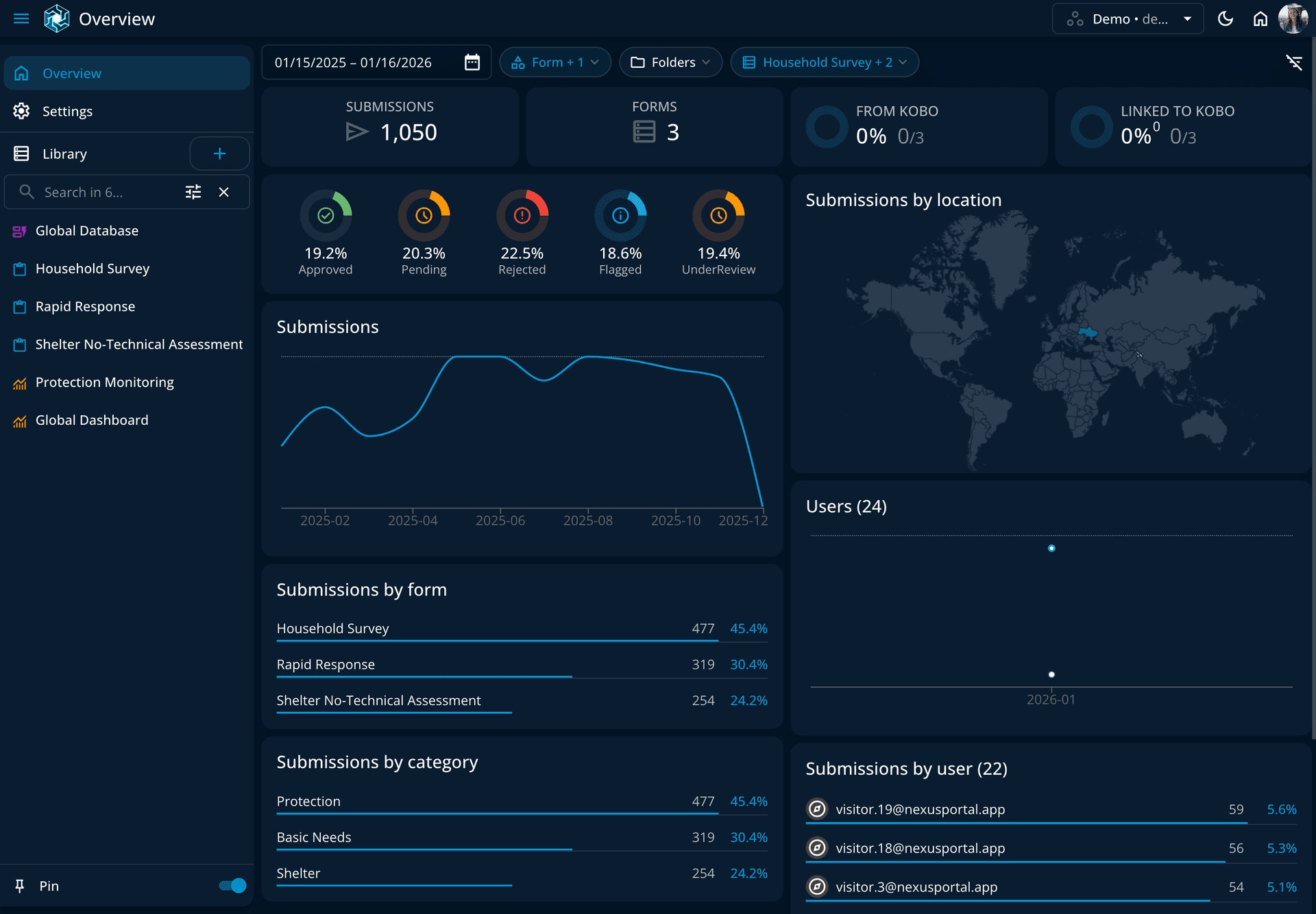Image resolution: width=1316 pixels, height=914 pixels.
Task: Click inside the search input field
Action: [103, 192]
